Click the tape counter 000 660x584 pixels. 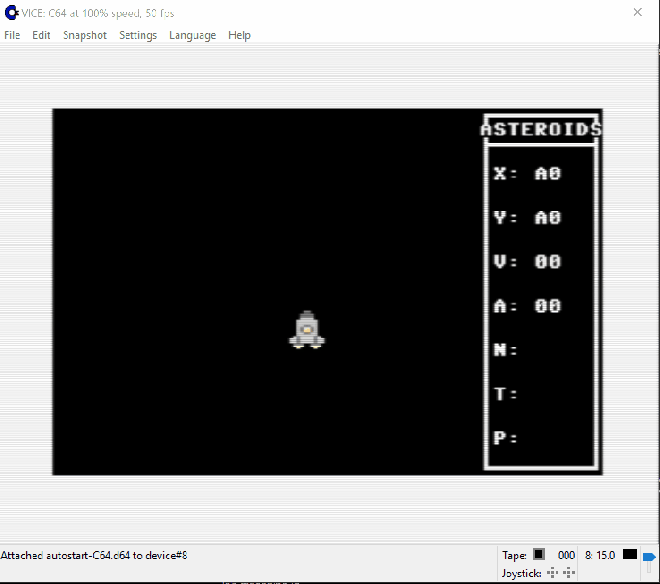tap(566, 555)
